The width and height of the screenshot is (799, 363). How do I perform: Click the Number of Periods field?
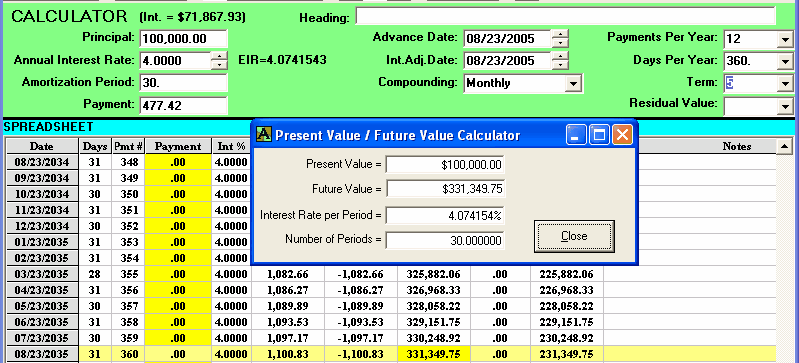click(445, 240)
